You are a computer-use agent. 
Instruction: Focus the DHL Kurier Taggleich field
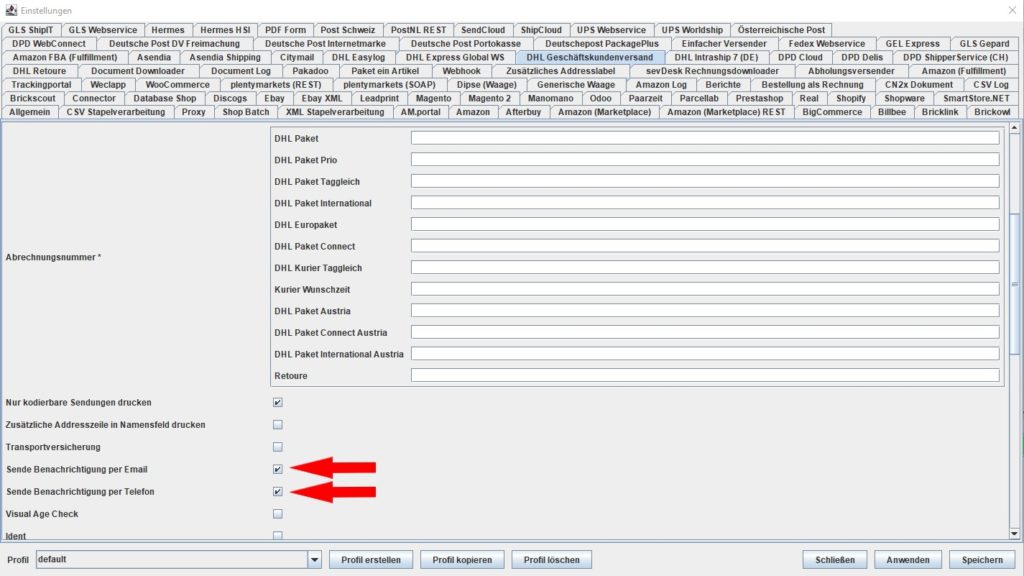click(x=705, y=268)
